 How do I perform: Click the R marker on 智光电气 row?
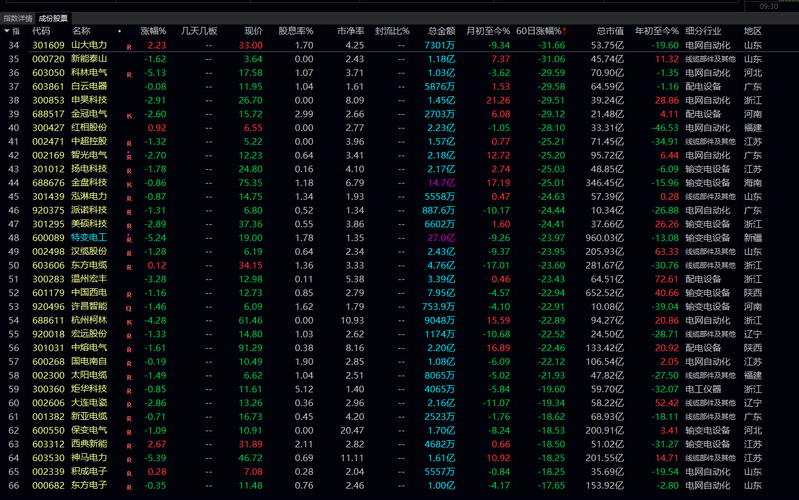point(129,156)
